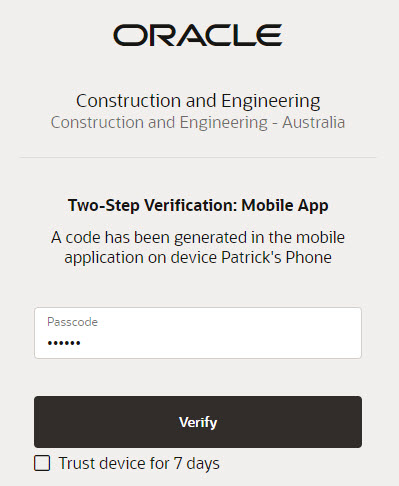This screenshot has width=399, height=486.
Task: Click the Construction and Engineering - Australia subtitle
Action: click(x=198, y=123)
